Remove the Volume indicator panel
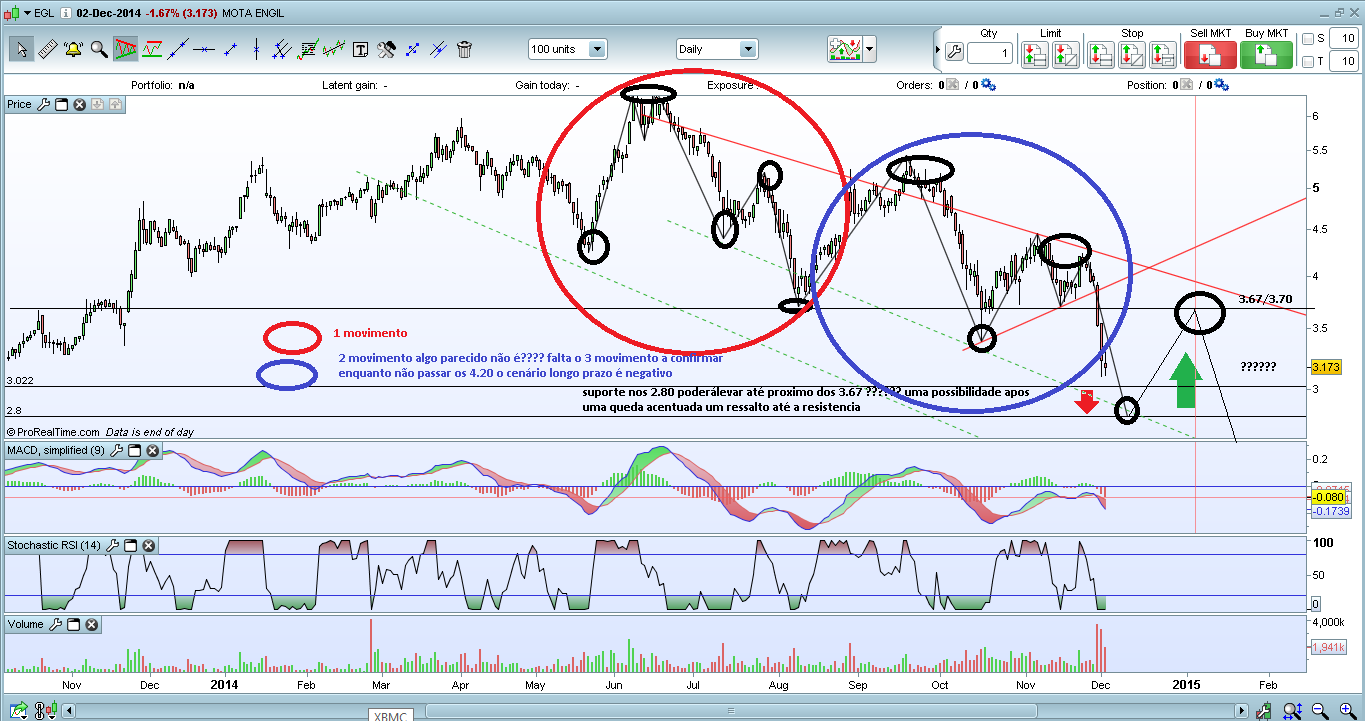This screenshot has height=721, width=1365. click(x=92, y=625)
